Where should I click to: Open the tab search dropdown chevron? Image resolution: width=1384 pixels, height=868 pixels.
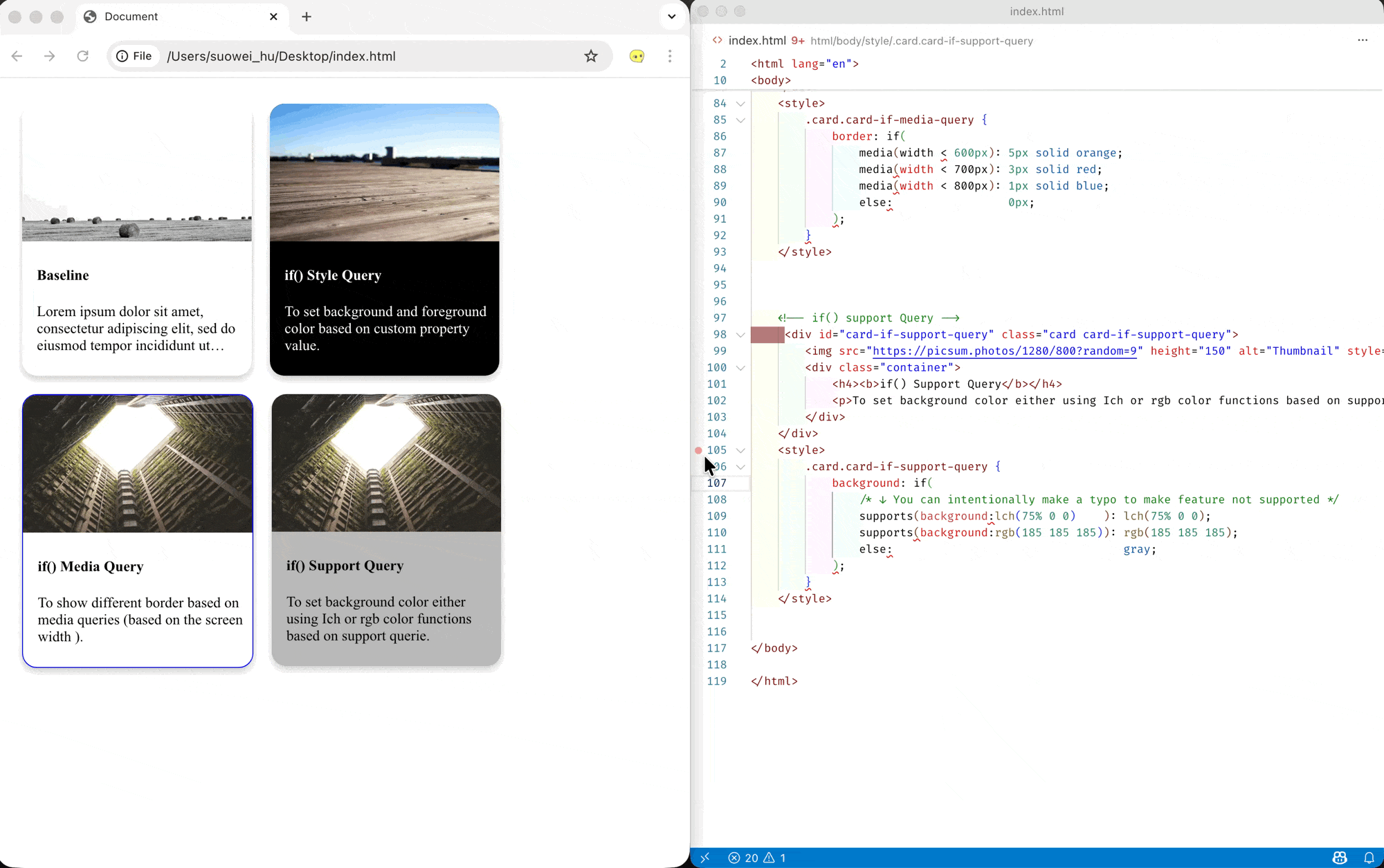tap(671, 17)
